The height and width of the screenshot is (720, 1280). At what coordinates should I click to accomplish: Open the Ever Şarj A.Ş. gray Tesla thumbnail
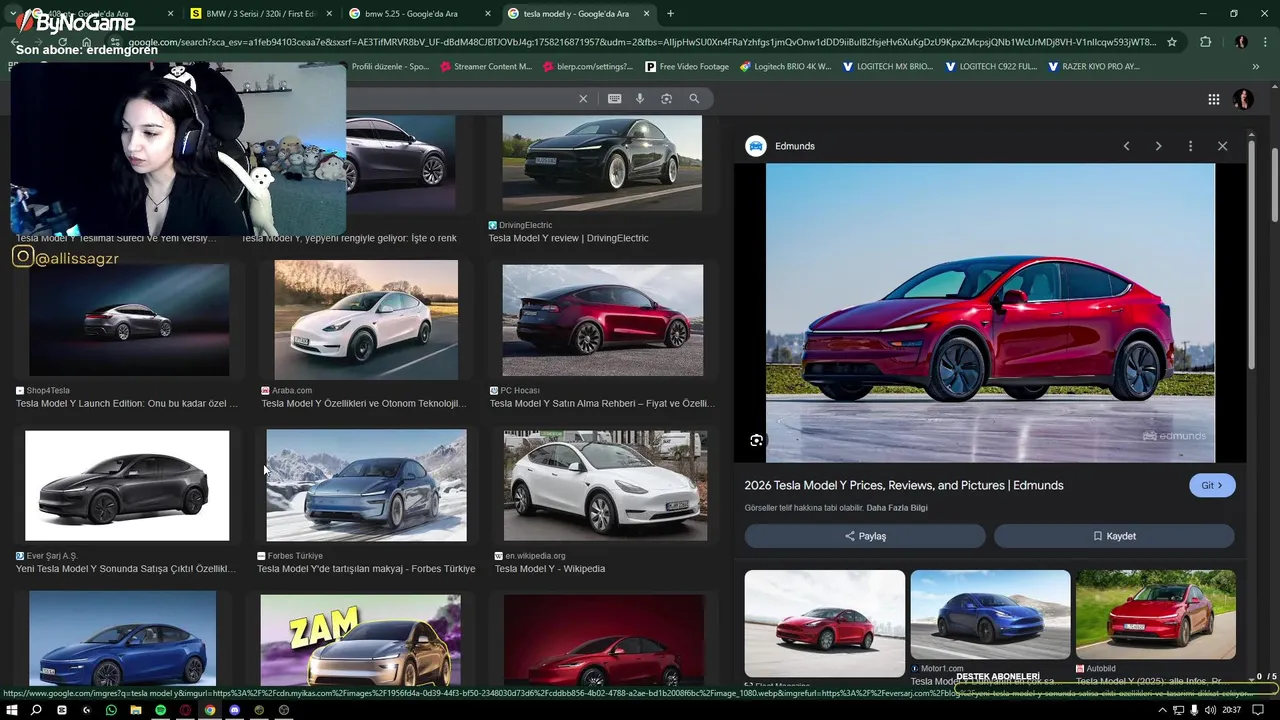(127, 486)
